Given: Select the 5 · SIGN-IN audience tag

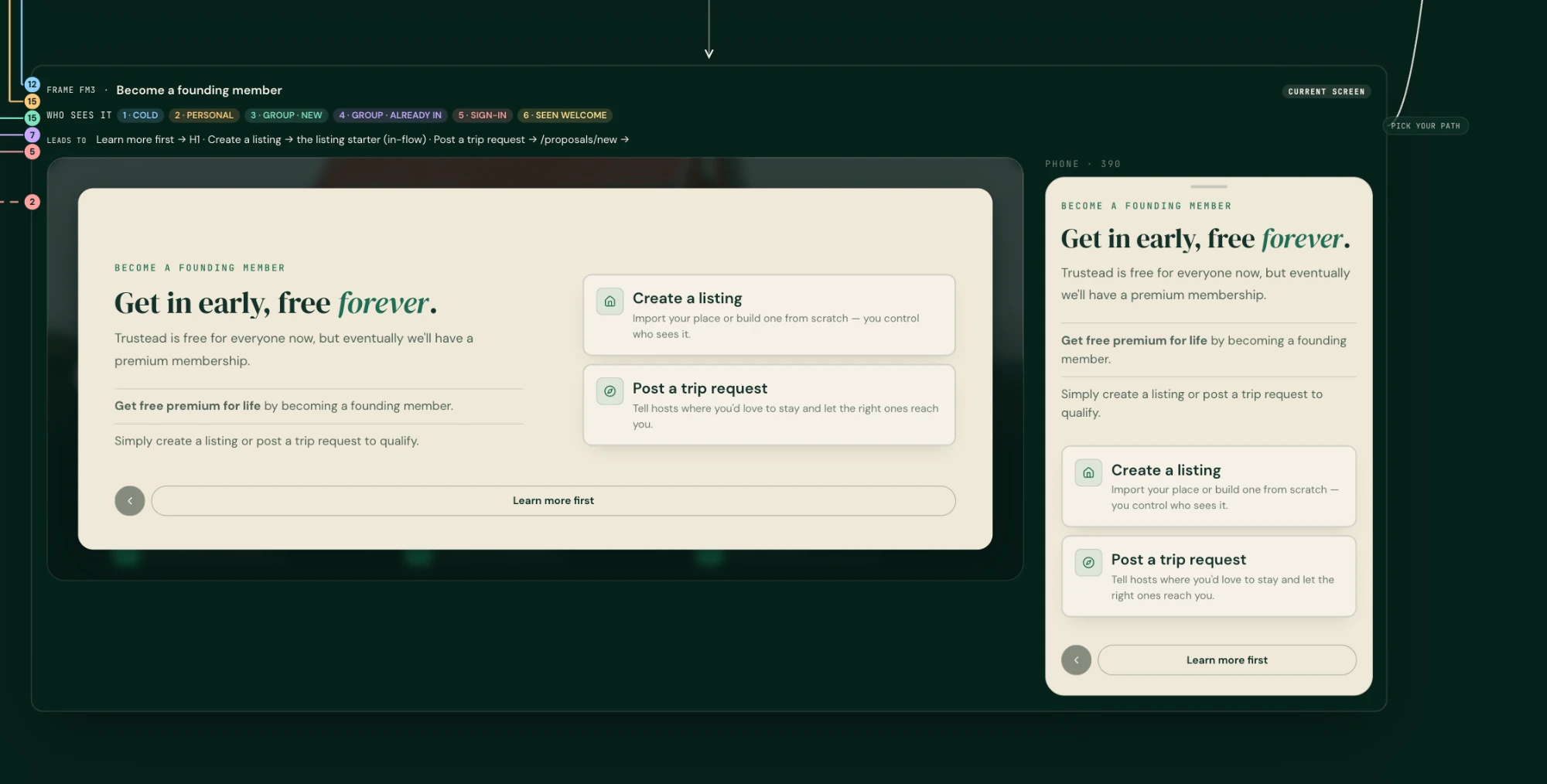Looking at the screenshot, I should 483,115.
